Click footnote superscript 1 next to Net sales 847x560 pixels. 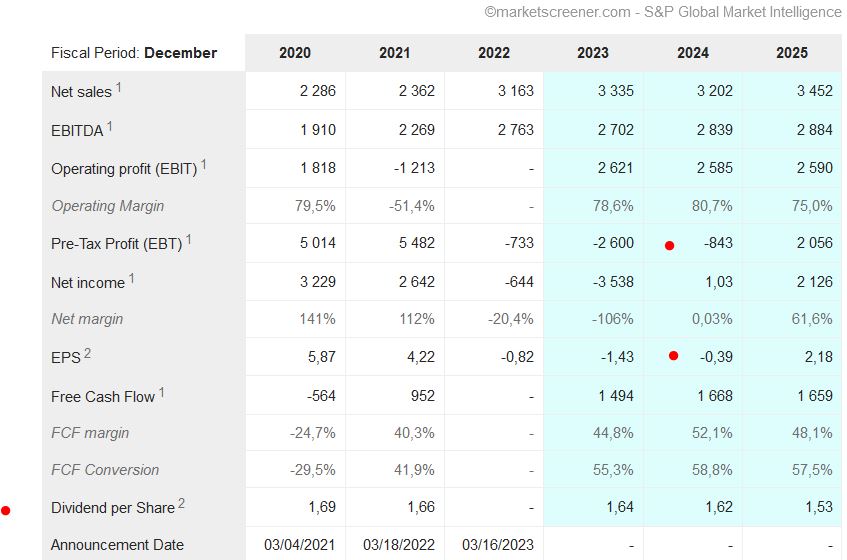pyautogui.click(x=119, y=87)
